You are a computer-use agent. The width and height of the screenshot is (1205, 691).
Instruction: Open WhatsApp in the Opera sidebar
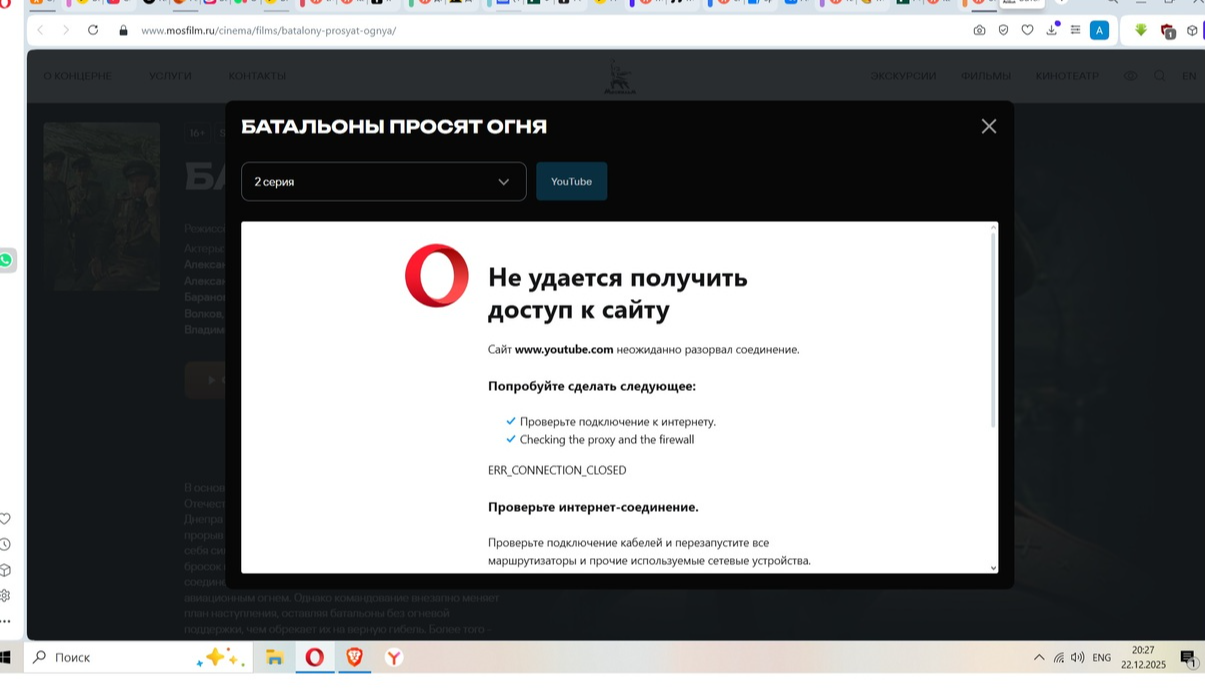pos(6,260)
